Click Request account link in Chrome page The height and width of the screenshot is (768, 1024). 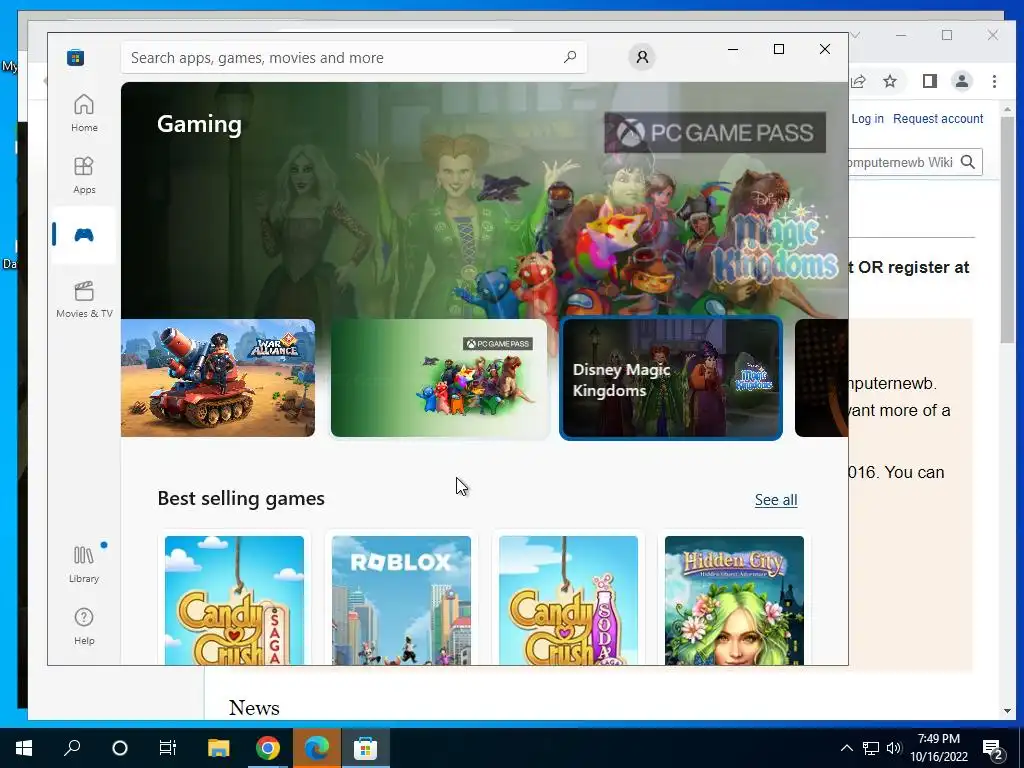[x=938, y=119]
